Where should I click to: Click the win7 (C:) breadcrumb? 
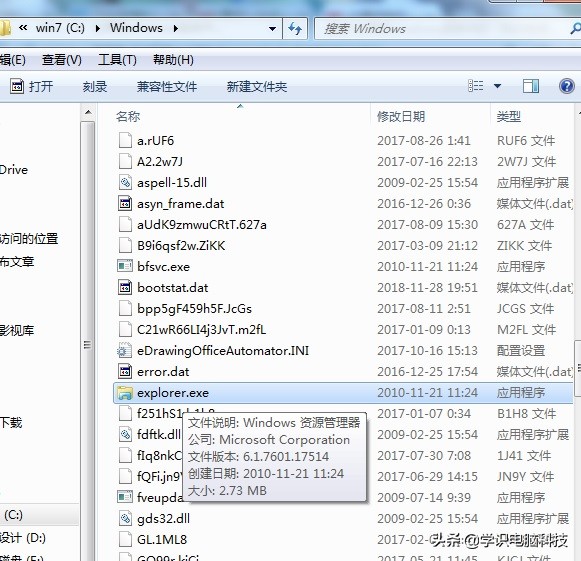(60, 28)
